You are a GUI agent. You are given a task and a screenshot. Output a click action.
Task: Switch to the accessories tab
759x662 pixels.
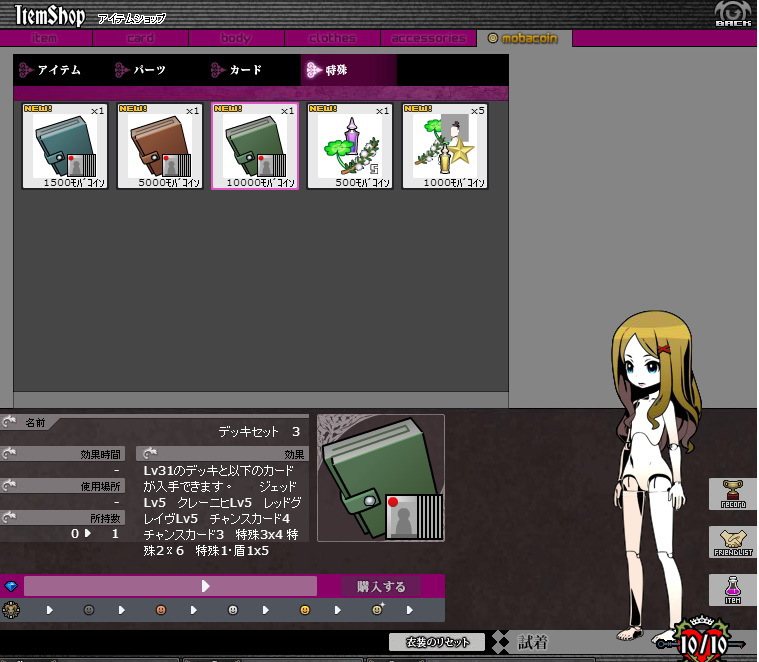point(428,38)
